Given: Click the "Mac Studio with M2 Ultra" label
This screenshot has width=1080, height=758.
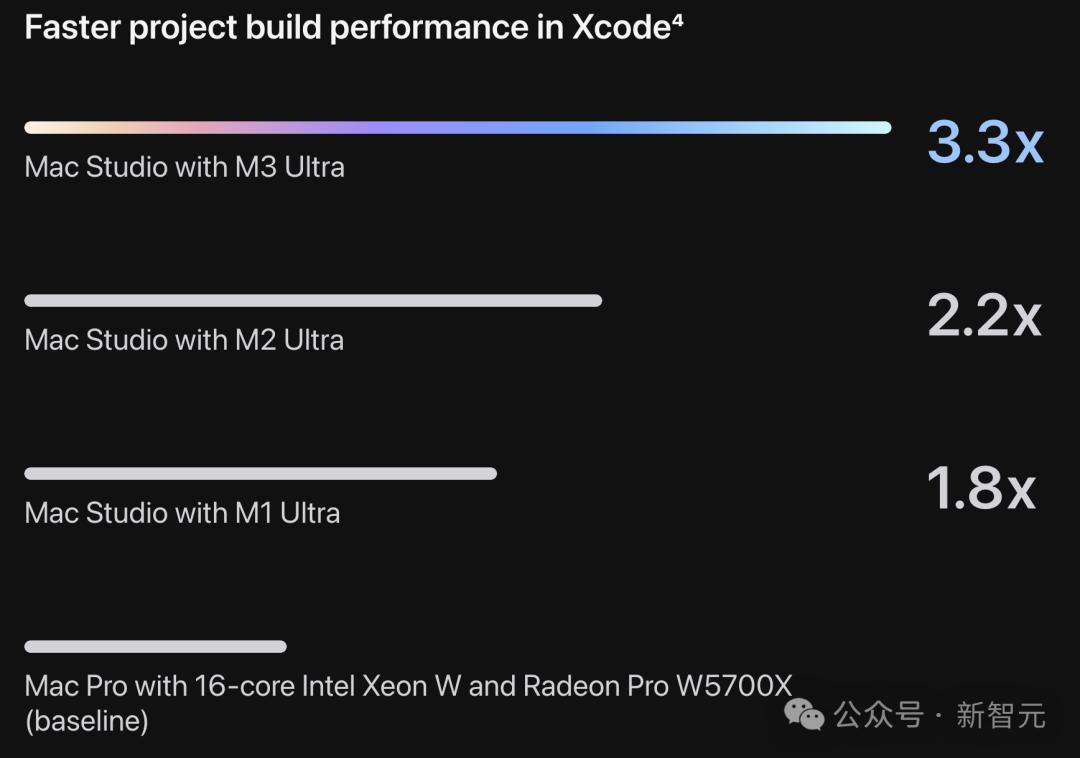Looking at the screenshot, I should (184, 340).
